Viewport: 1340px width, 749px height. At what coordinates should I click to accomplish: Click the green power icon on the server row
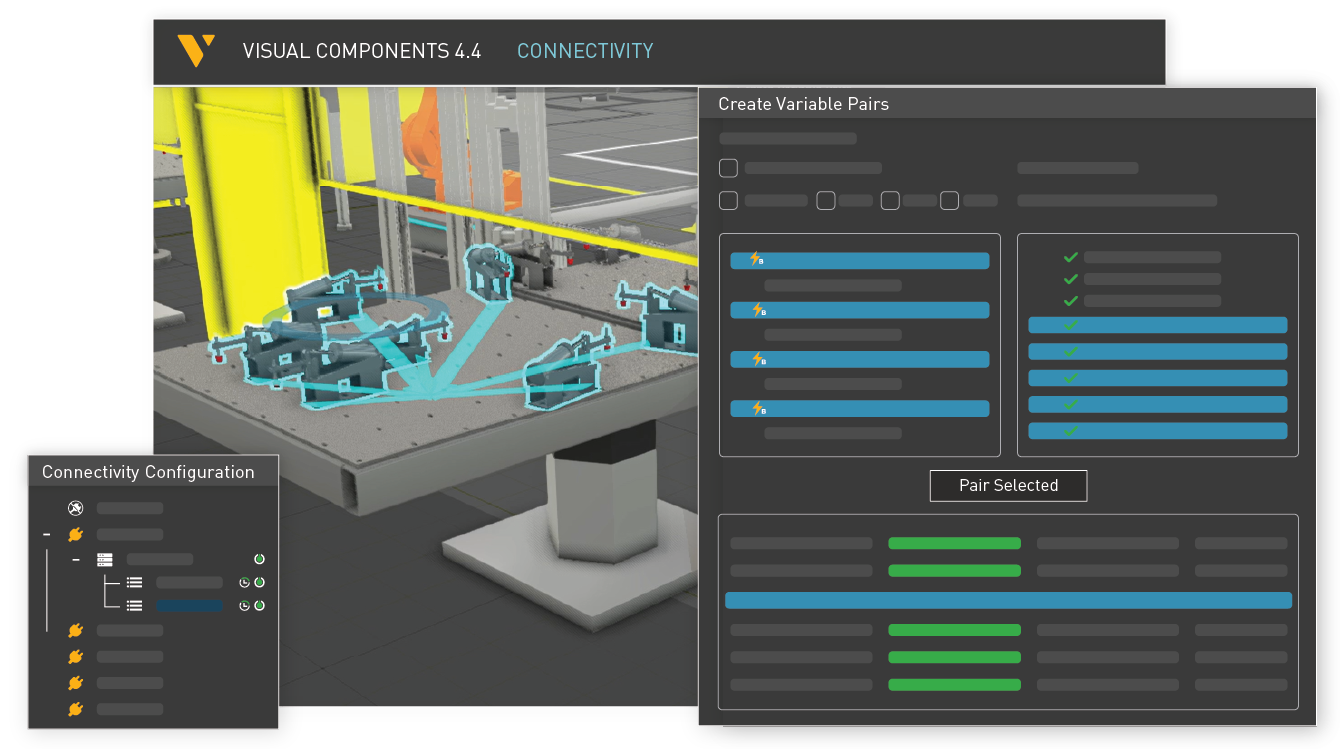click(259, 559)
